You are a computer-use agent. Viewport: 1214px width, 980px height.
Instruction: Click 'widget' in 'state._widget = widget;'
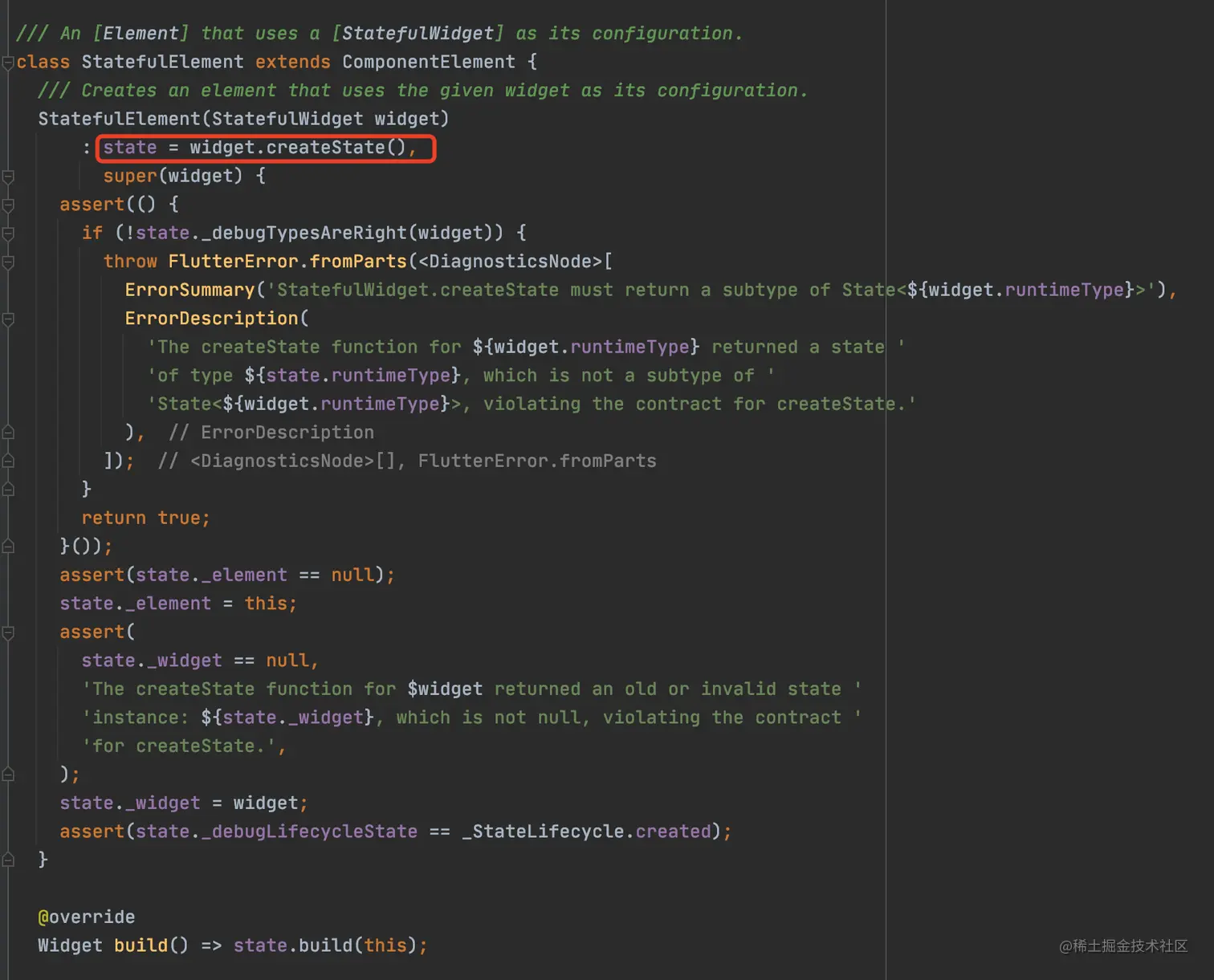tap(266, 803)
